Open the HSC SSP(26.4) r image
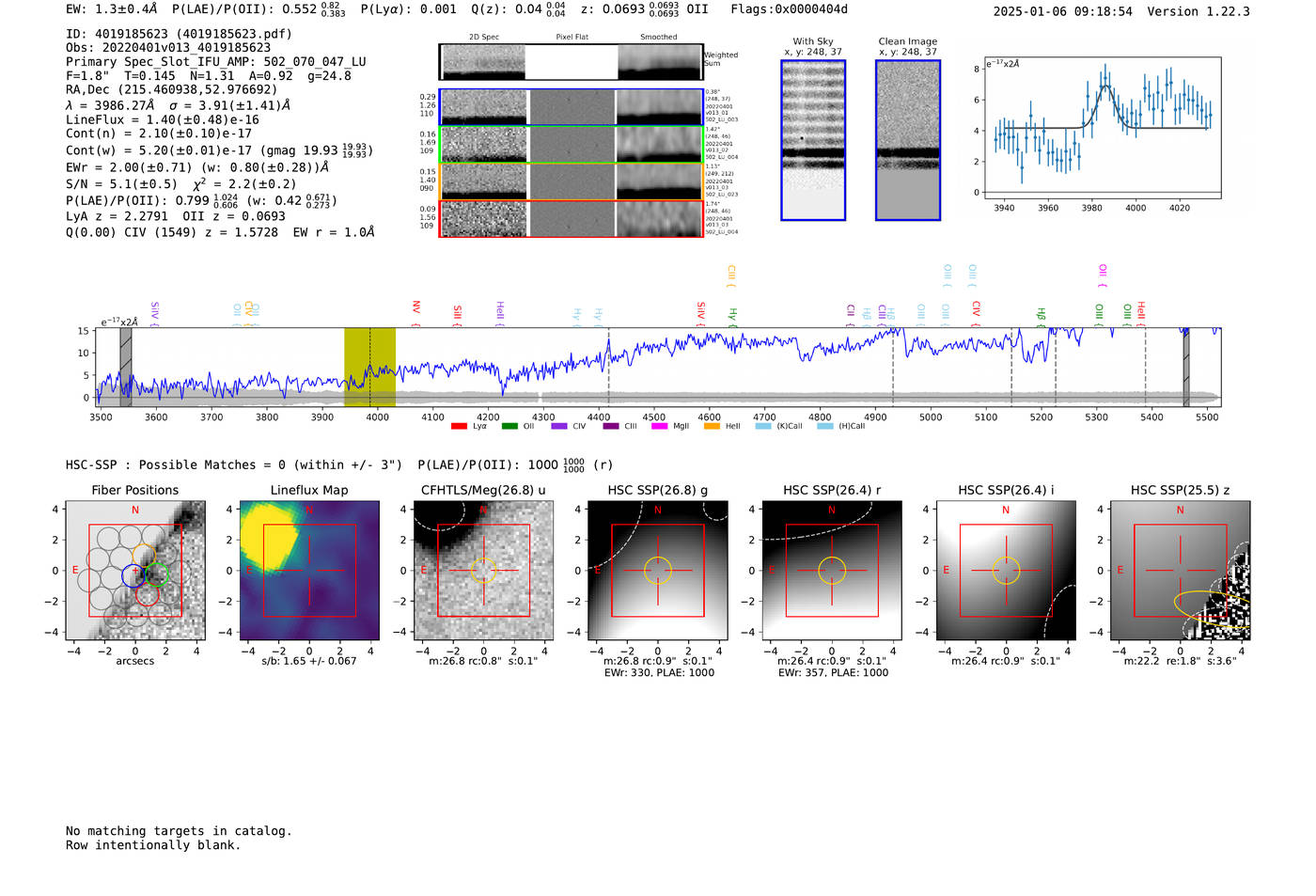Screen dimensions: 1316x896 pos(832,571)
